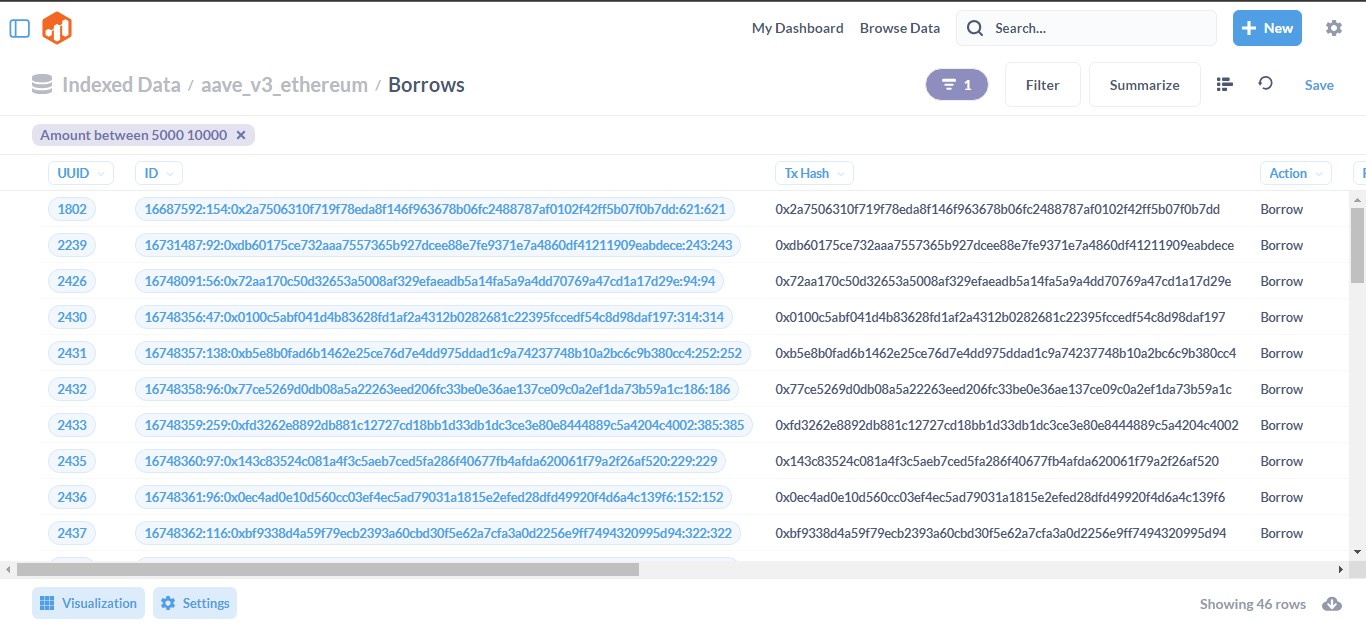Click the database icon beside Indexed Data
Image resolution: width=1366 pixels, height=626 pixels.
42,85
